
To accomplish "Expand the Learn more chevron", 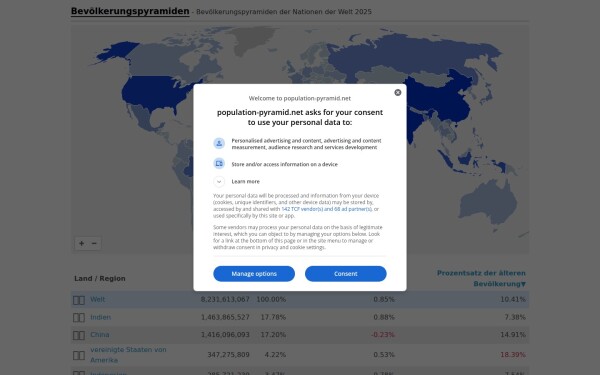I will 219,181.
